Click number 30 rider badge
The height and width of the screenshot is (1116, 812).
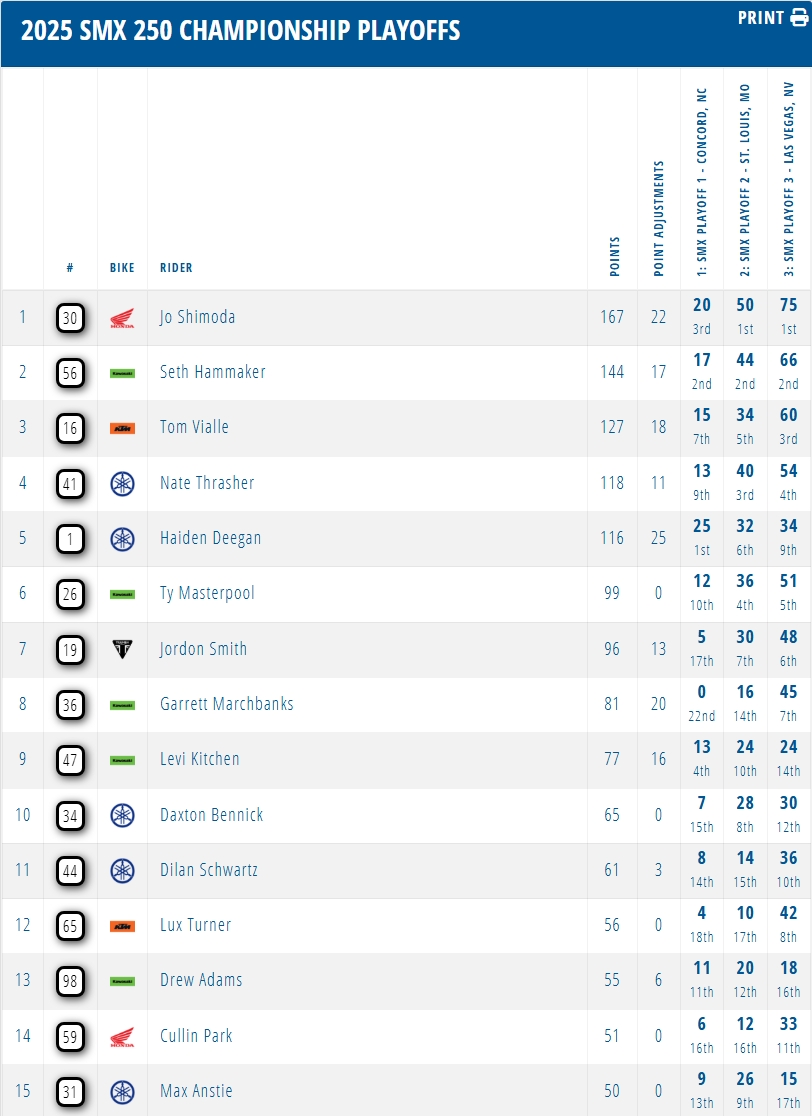coord(70,318)
